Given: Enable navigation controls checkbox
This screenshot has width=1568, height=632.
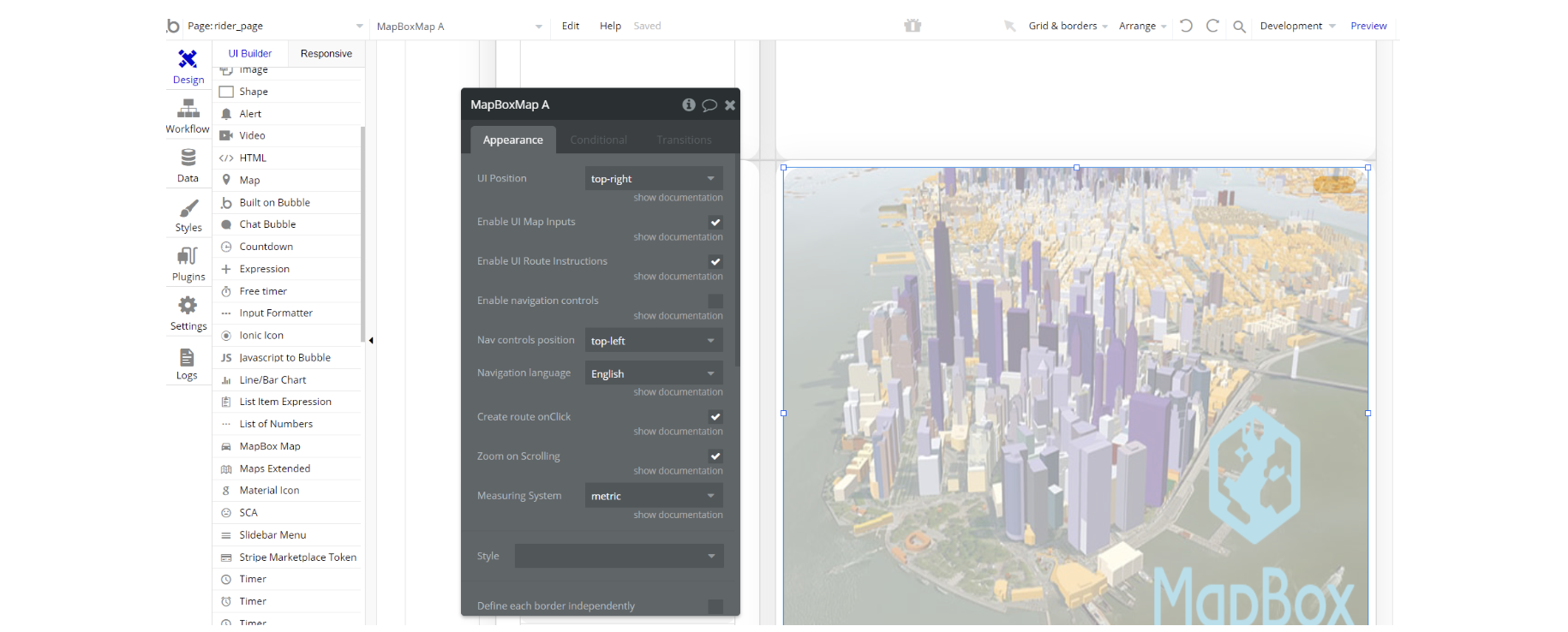Looking at the screenshot, I should [x=715, y=301].
